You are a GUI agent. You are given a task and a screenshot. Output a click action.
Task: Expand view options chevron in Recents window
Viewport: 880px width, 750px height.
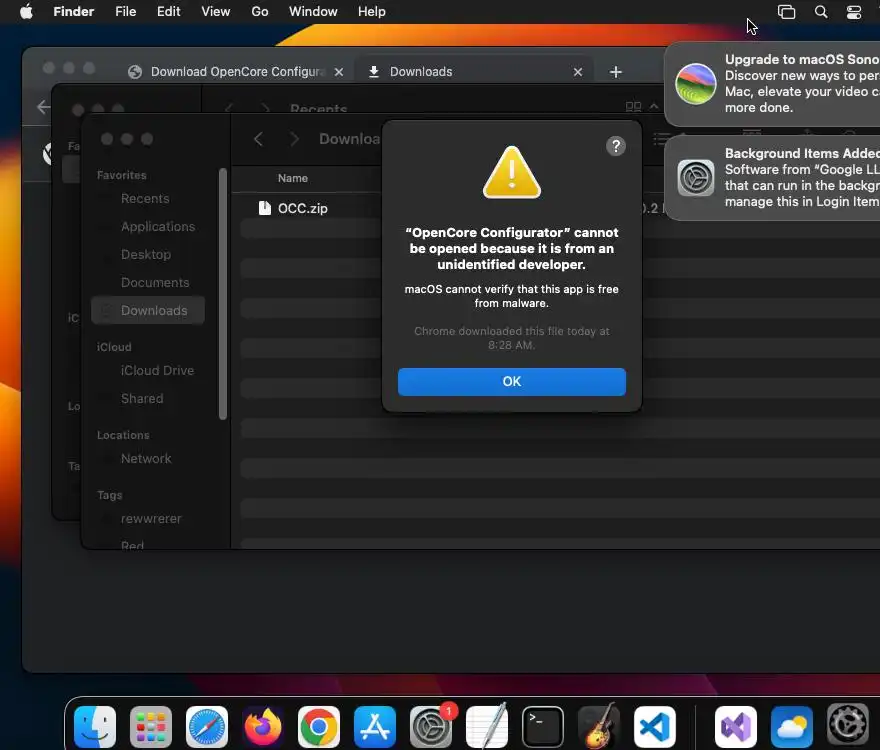coord(654,106)
